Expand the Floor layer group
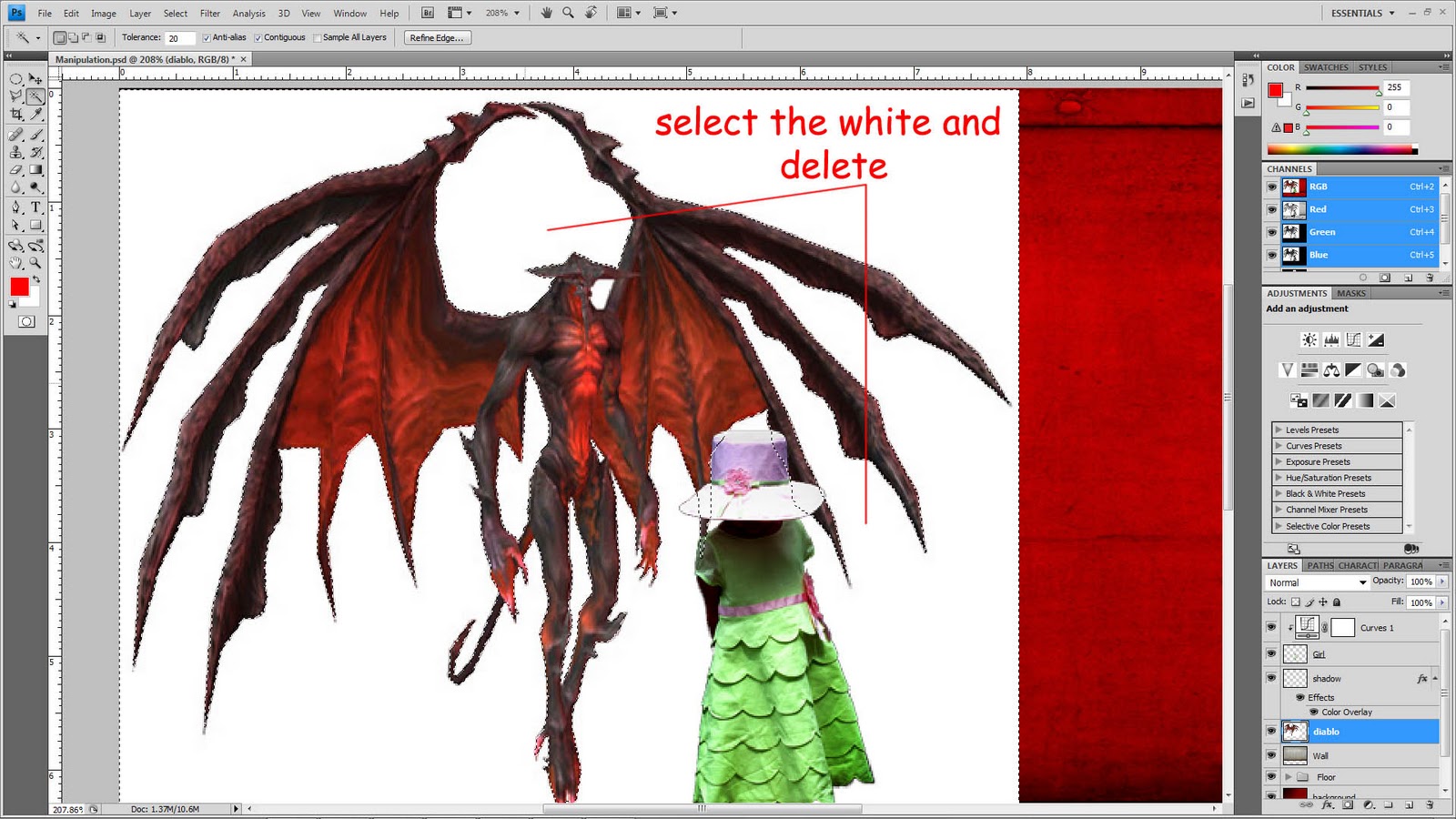 click(x=1289, y=777)
